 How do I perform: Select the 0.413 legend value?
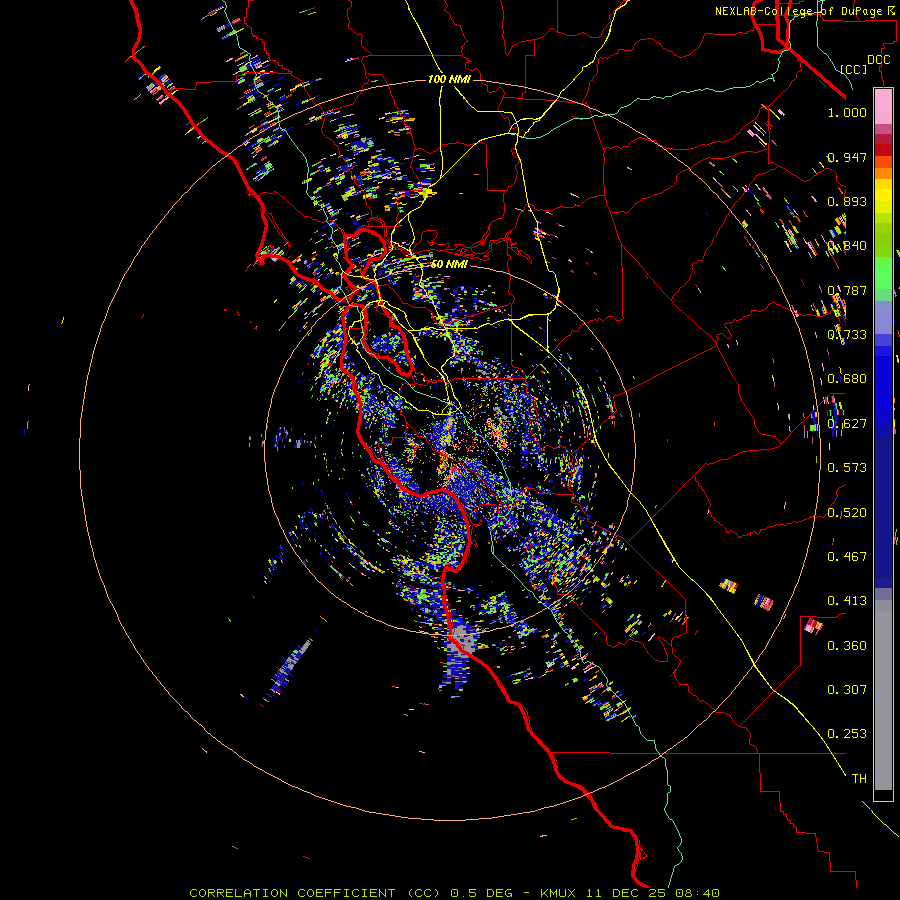(x=847, y=601)
